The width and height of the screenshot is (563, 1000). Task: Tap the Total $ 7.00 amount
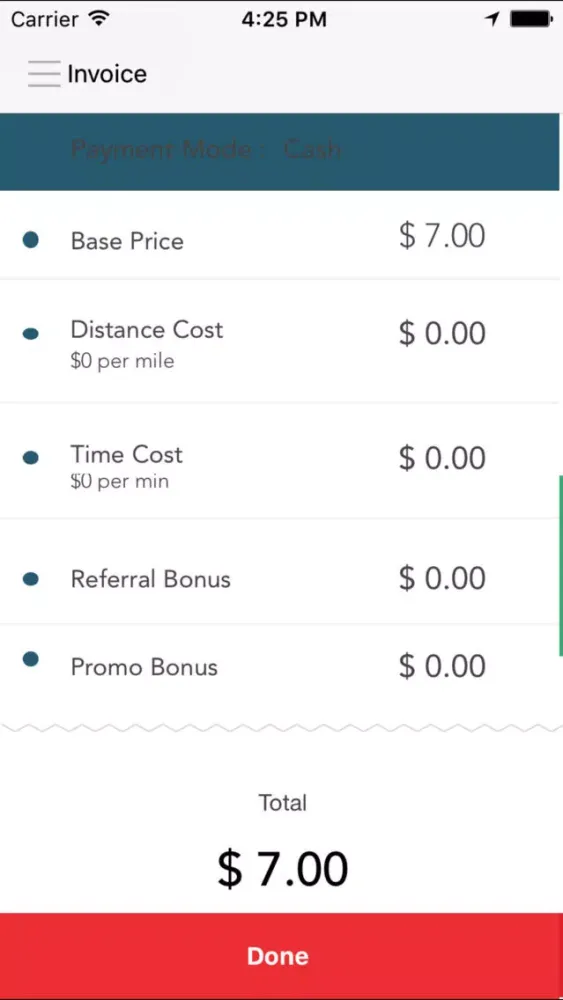pos(282,869)
